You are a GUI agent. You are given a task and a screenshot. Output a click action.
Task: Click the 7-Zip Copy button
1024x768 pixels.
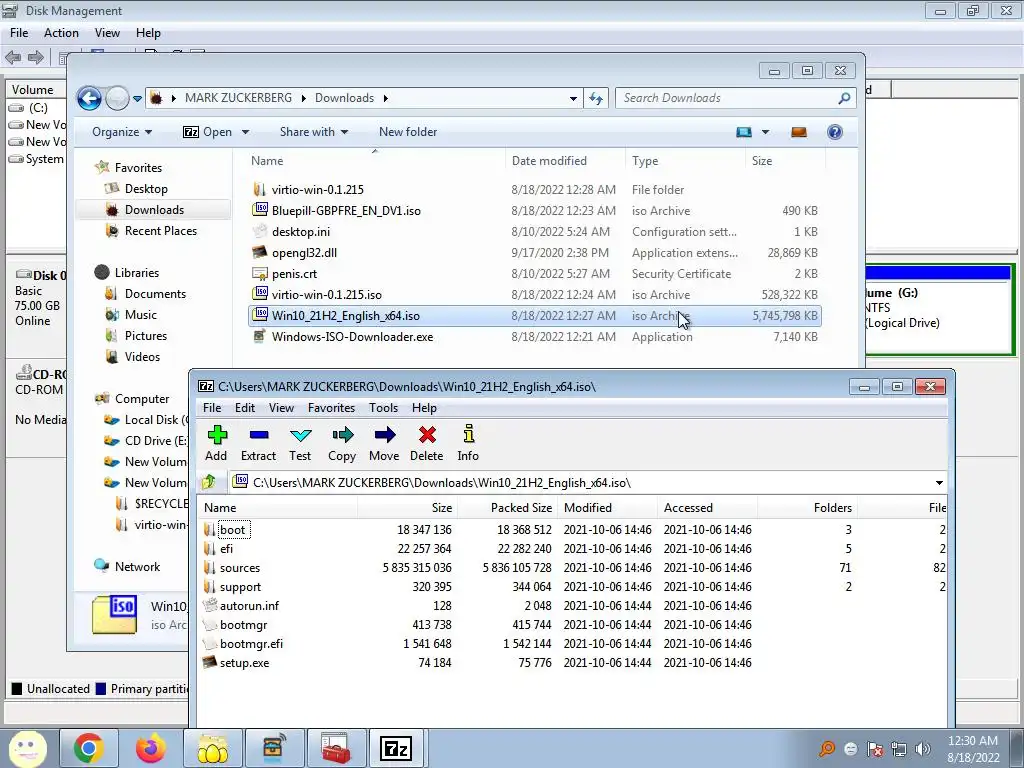pos(342,443)
